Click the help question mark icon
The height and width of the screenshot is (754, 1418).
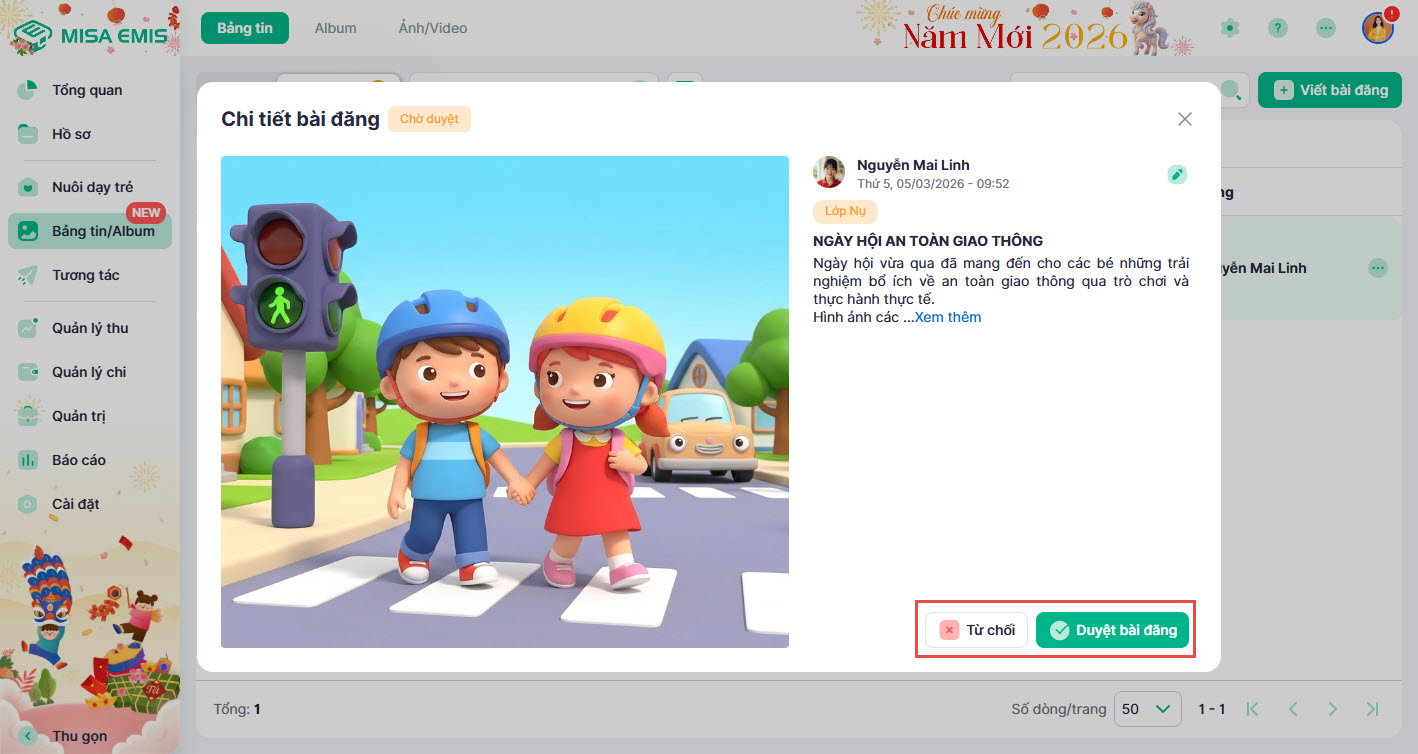tap(1277, 28)
